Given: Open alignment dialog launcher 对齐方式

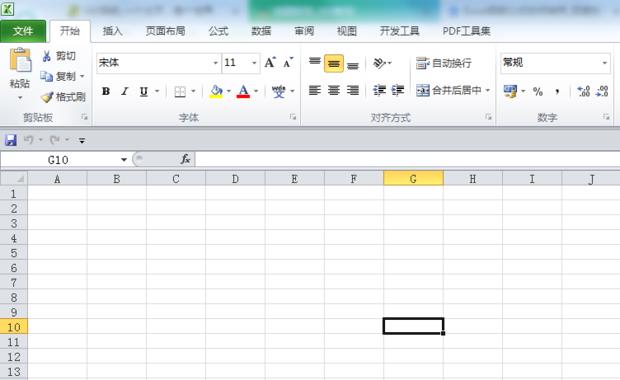Looking at the screenshot, I should pyautogui.click(x=488, y=117).
